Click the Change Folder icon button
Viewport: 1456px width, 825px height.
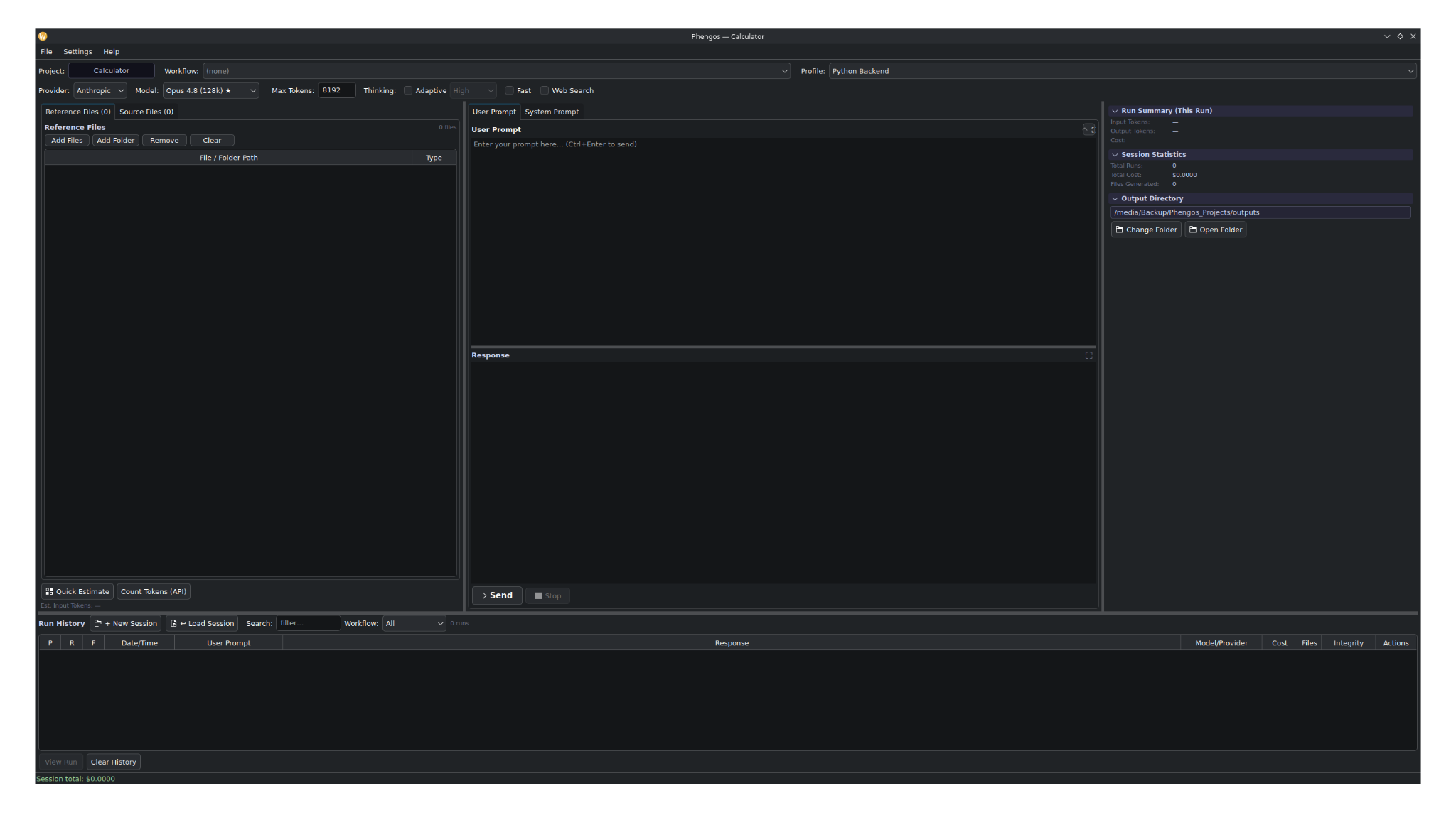(1146, 230)
